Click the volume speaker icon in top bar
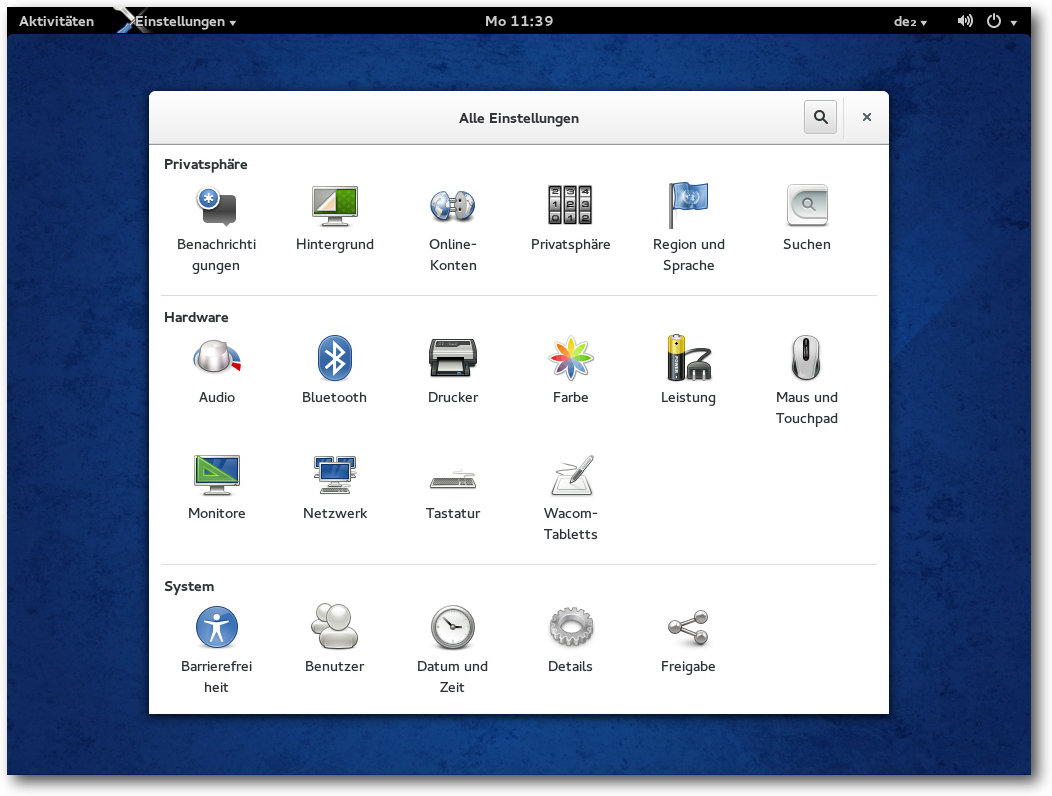 pyautogui.click(x=965, y=21)
